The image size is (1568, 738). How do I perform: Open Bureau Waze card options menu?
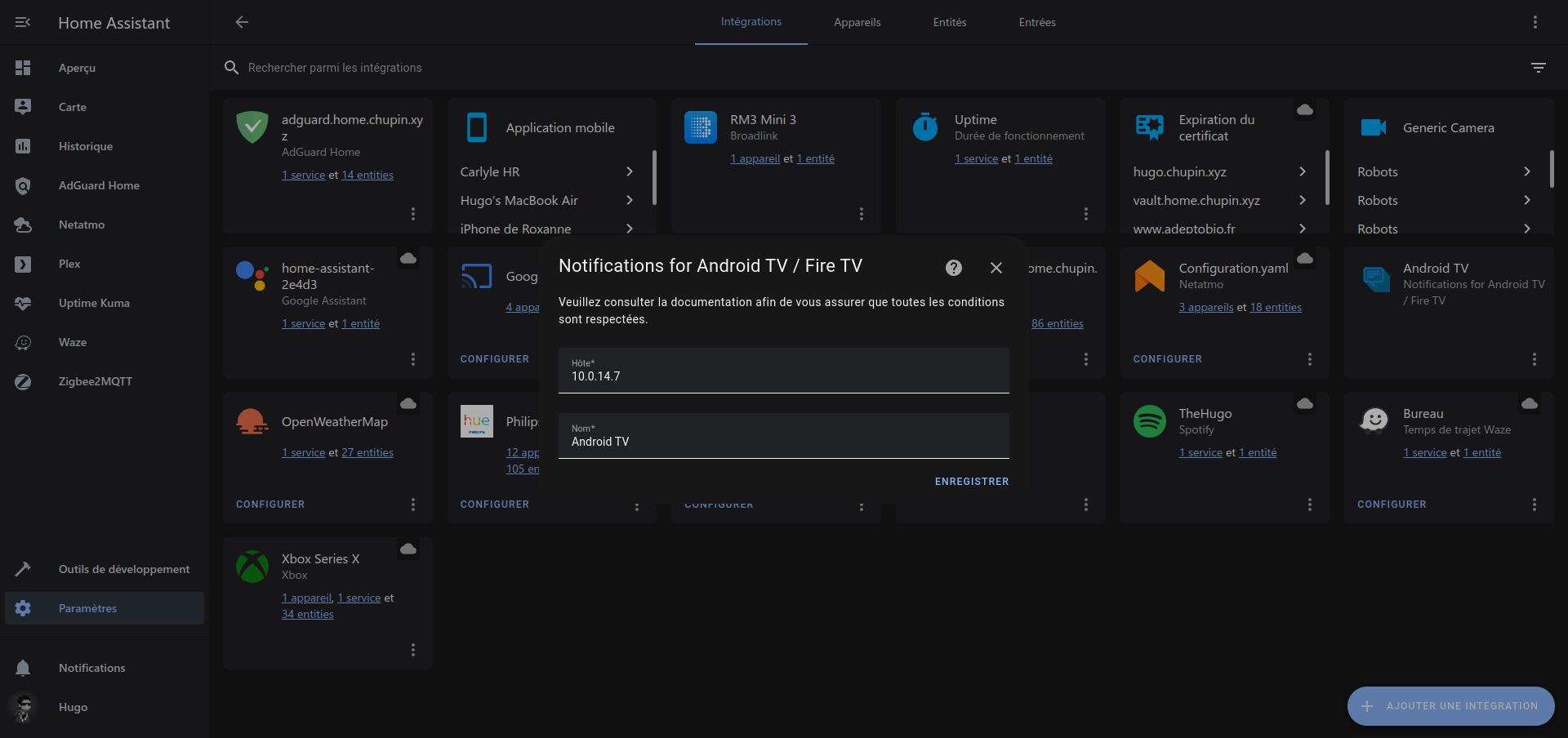pyautogui.click(x=1535, y=505)
